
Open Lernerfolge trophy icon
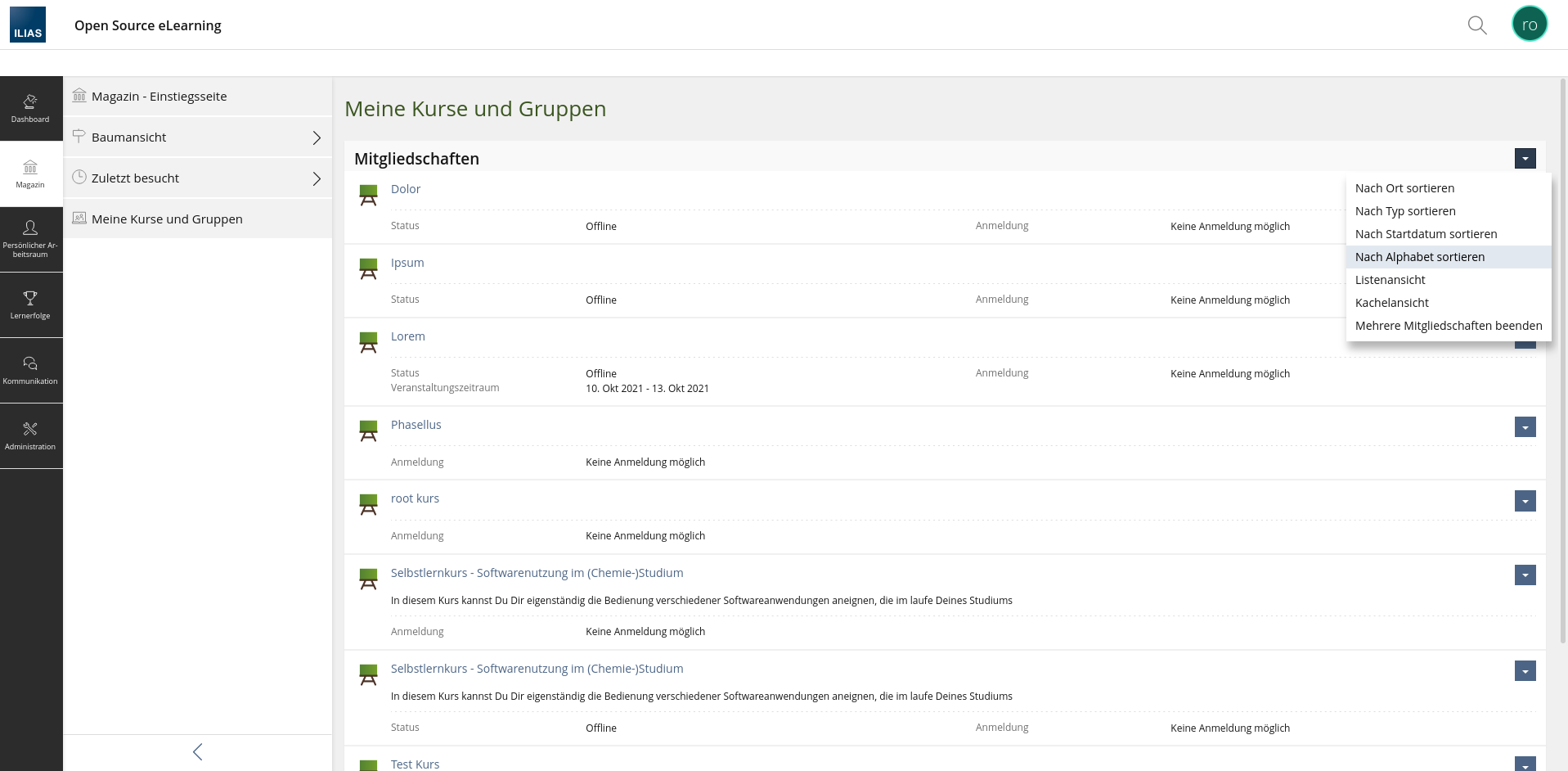30,304
